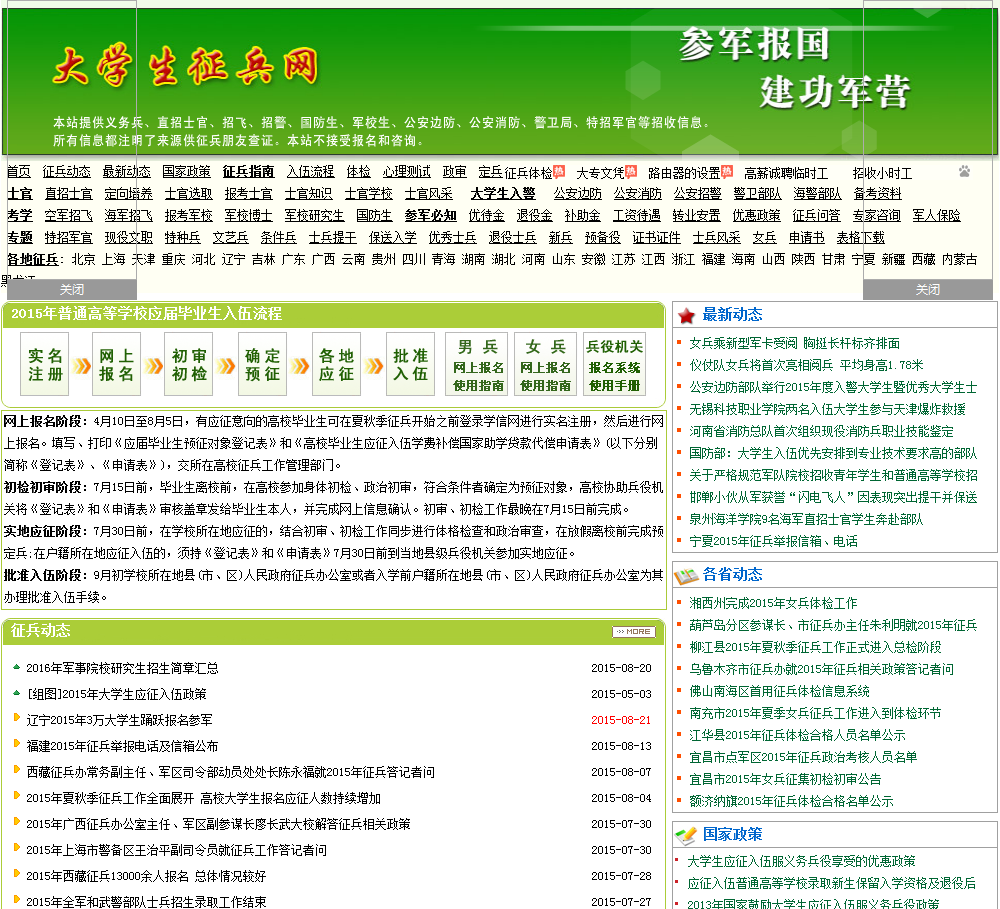This screenshot has height=909, width=1000.
Task: Open article 辽宁2015年3万大学生踊跃报名参军
Action: pos(119,721)
